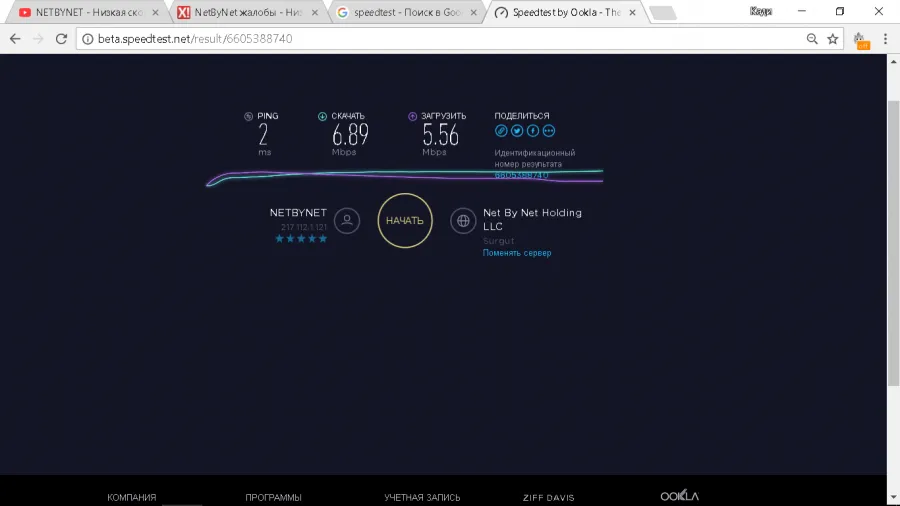Screen dimensions: 900x506
Task: Click the ПОДЕЛИТЬСЯ share heading
Action: pos(522,116)
